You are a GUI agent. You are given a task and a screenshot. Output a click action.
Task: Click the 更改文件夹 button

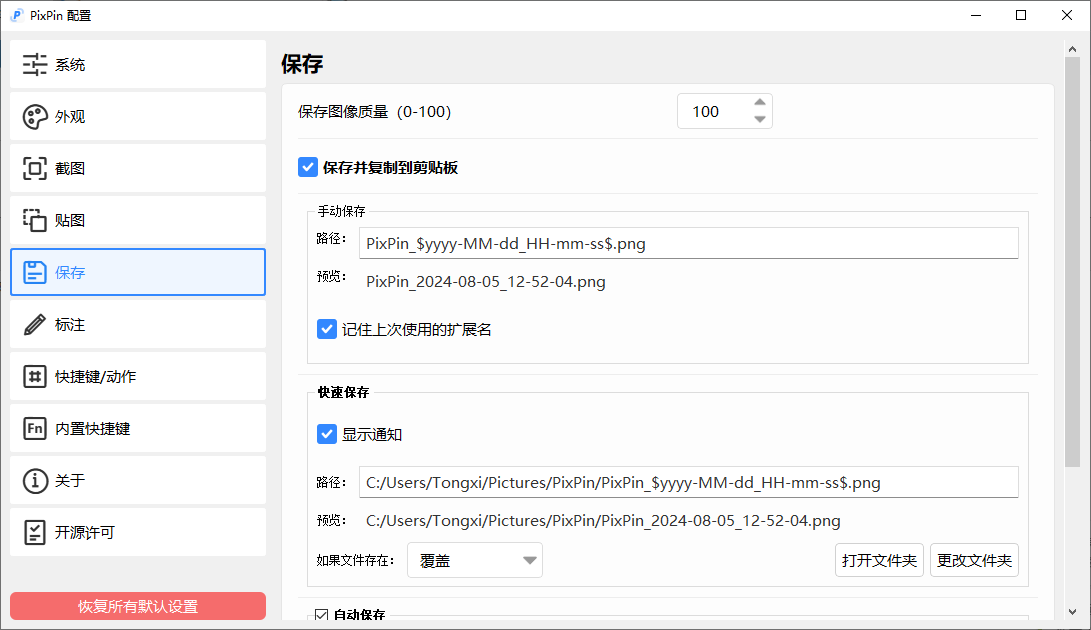[974, 560]
